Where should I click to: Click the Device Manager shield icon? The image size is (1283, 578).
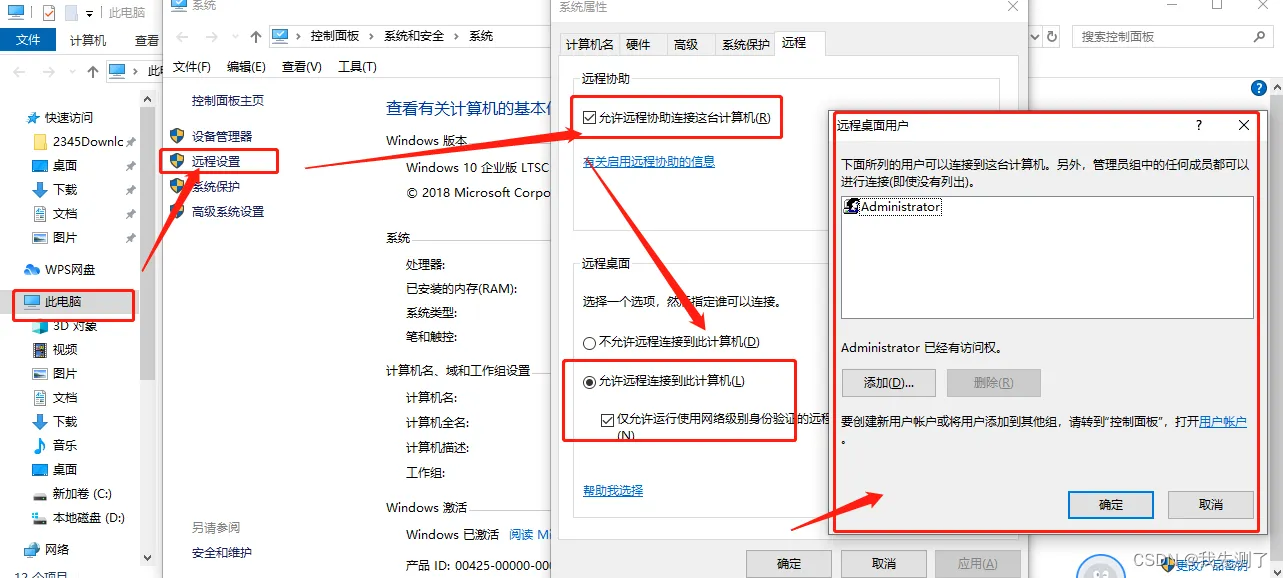click(177, 136)
